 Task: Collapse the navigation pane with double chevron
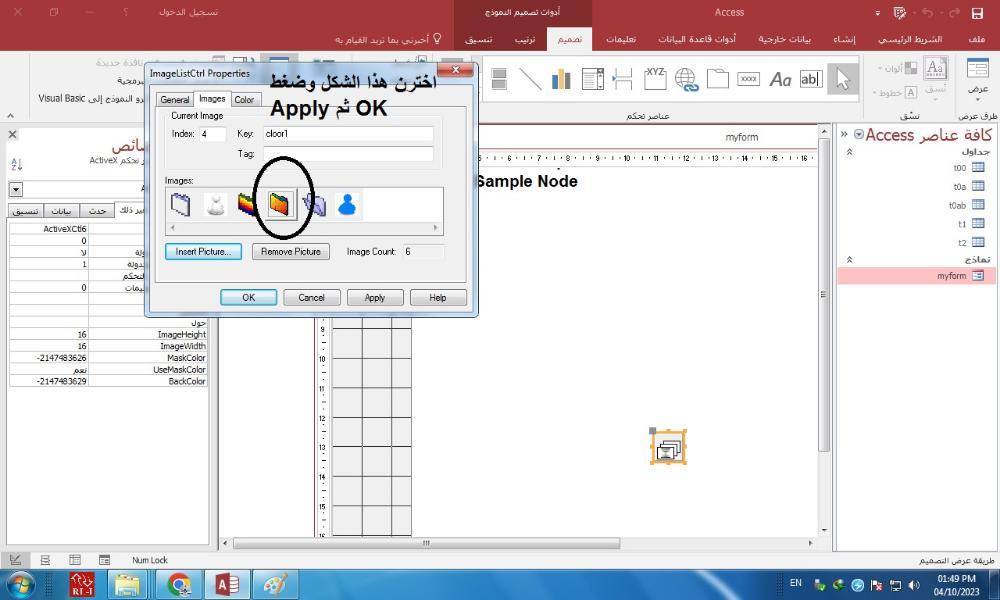[844, 135]
